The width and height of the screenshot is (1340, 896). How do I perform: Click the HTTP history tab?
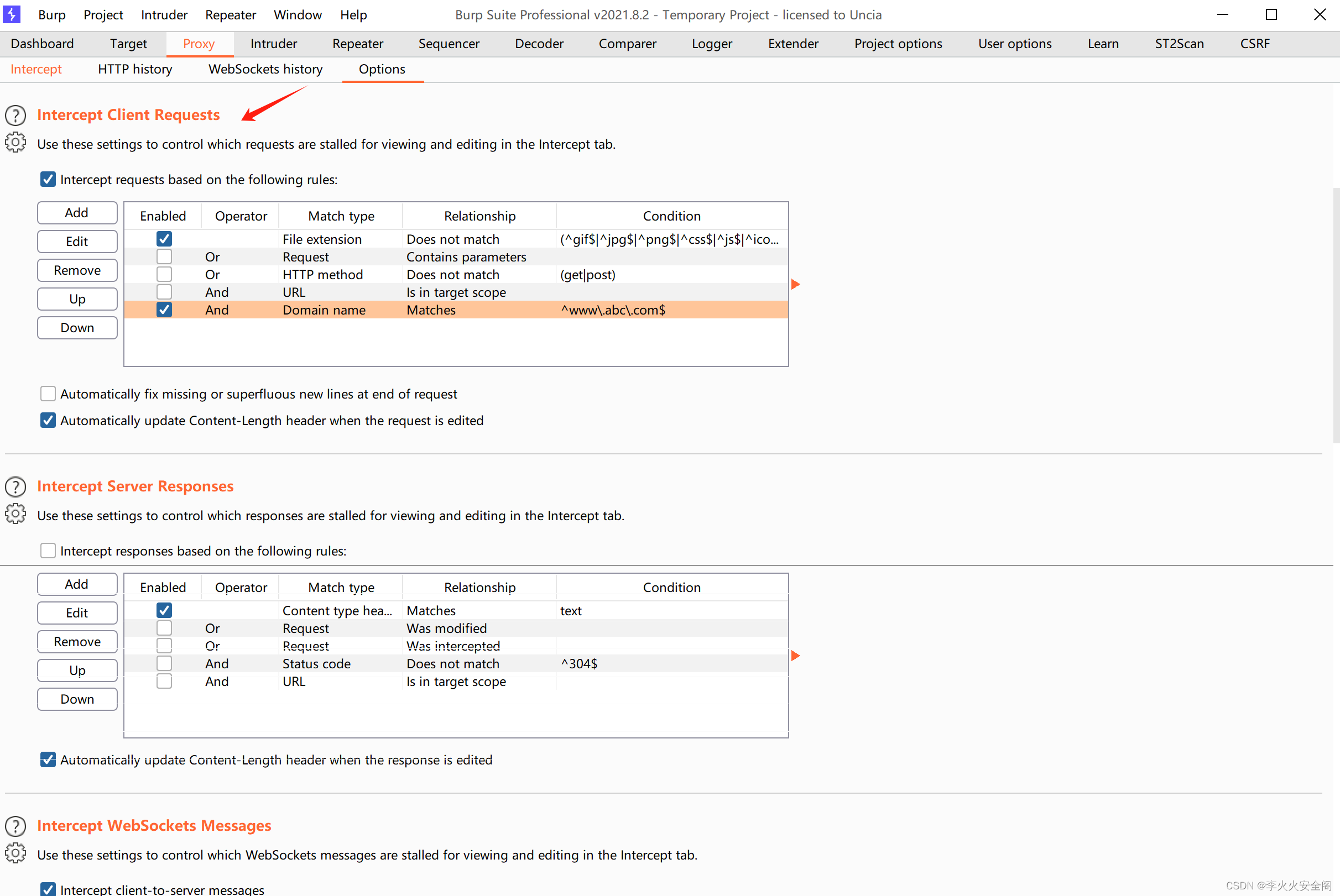pyautogui.click(x=135, y=69)
